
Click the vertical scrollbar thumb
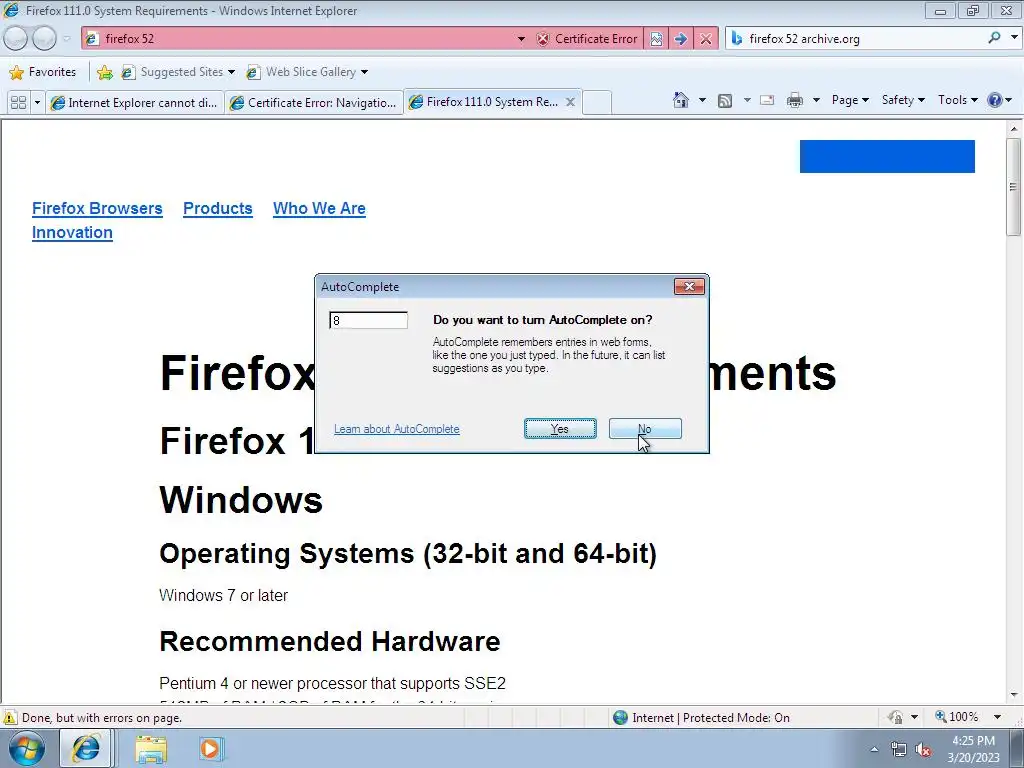(x=1014, y=186)
